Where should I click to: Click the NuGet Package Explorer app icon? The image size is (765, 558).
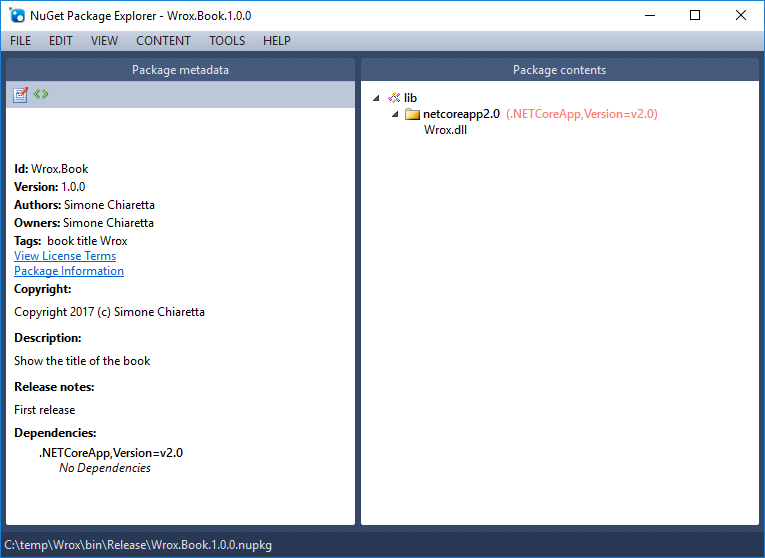[17, 16]
